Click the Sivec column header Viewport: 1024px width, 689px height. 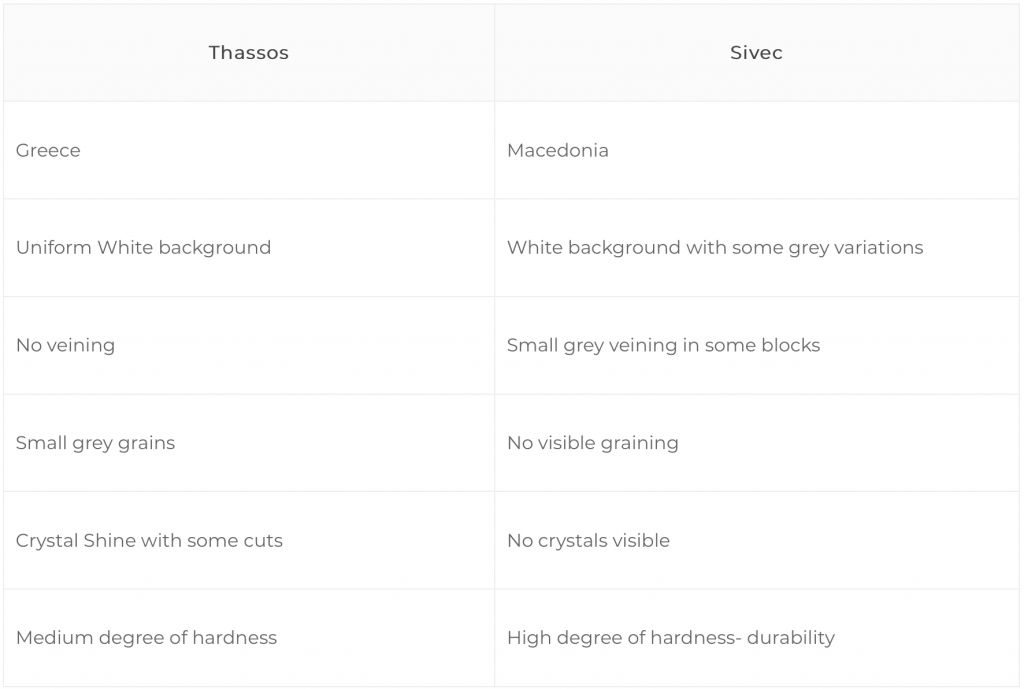756,53
